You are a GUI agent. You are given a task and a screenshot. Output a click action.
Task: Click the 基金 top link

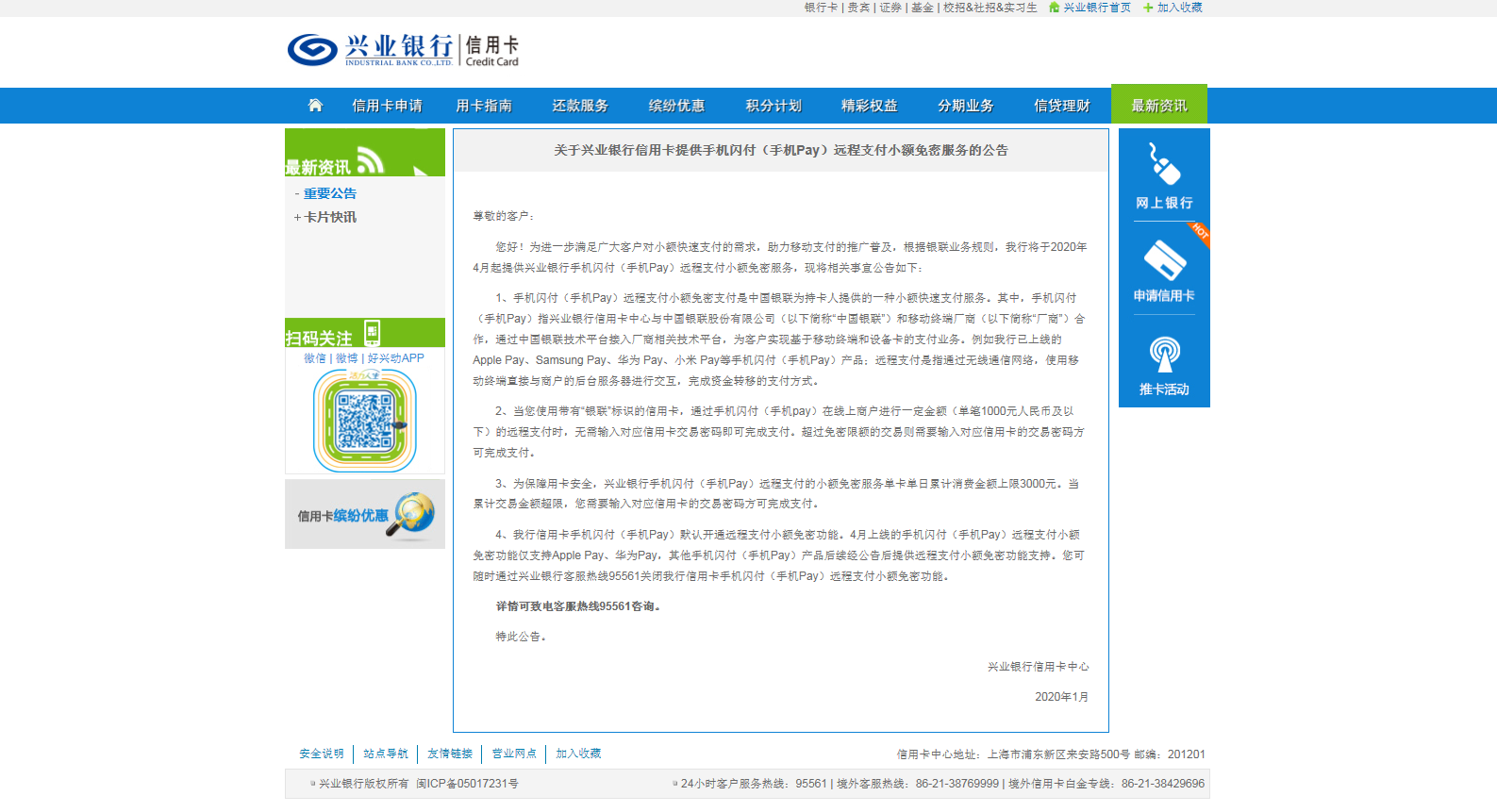923,8
